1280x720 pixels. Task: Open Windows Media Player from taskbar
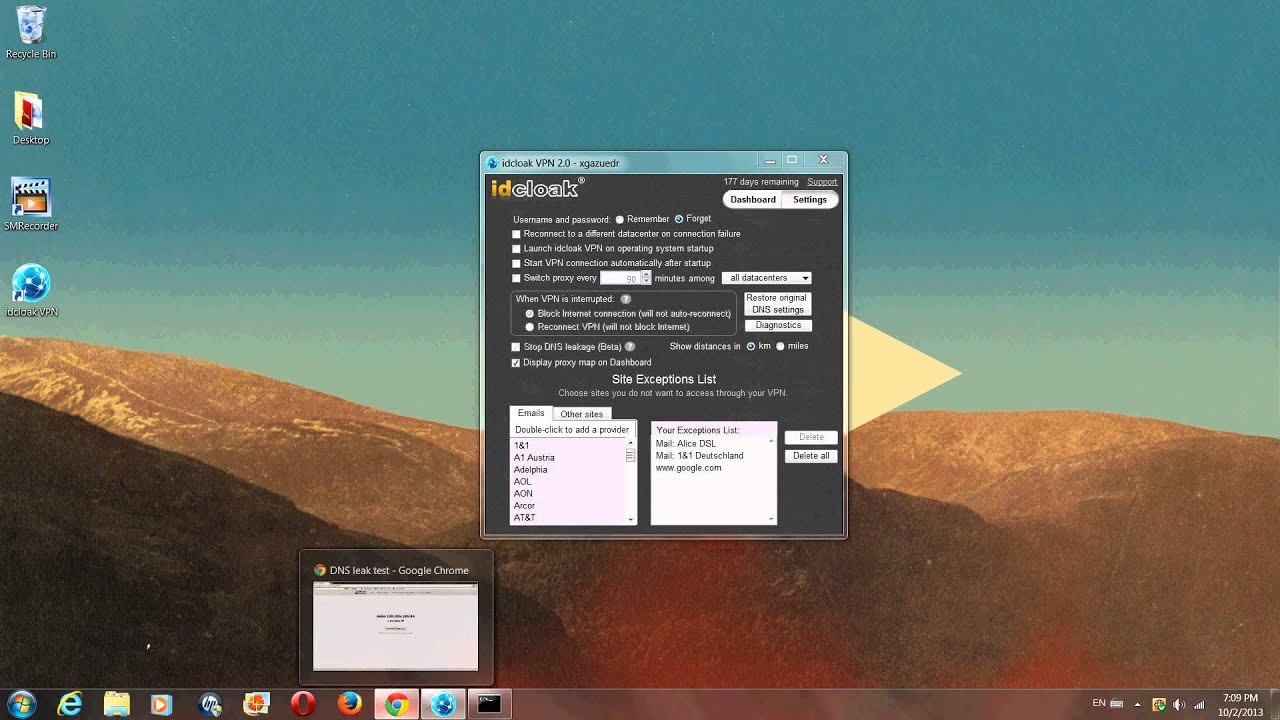pyautogui.click(x=161, y=704)
